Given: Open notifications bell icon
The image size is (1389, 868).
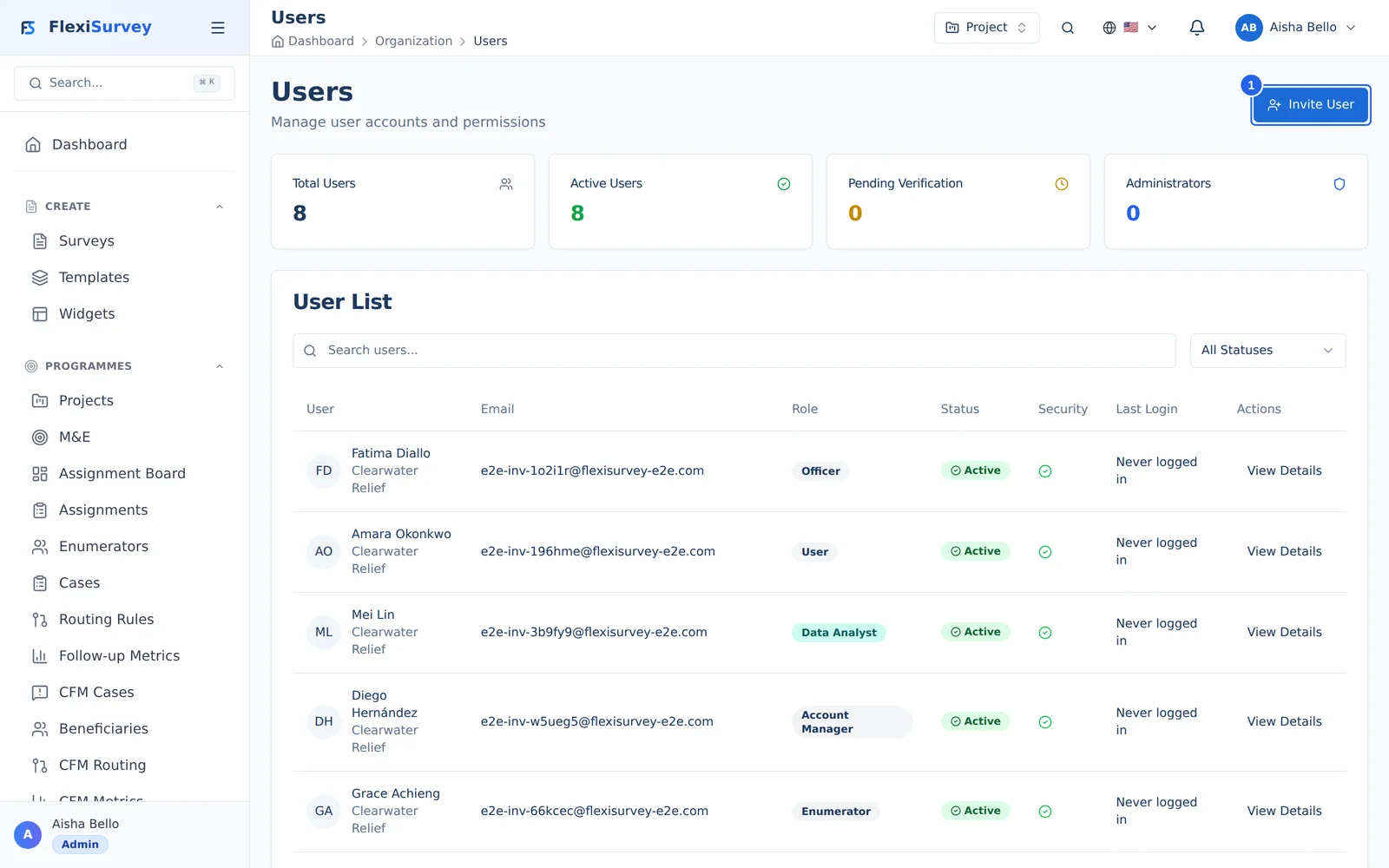Looking at the screenshot, I should pos(1197,28).
